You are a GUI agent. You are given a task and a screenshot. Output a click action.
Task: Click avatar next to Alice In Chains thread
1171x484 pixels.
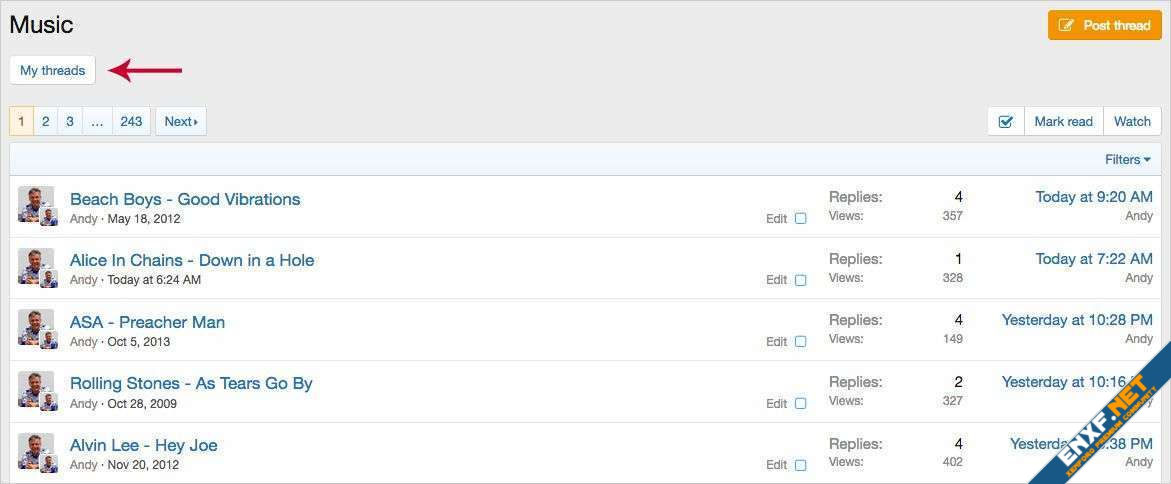pyautogui.click(x=36, y=266)
